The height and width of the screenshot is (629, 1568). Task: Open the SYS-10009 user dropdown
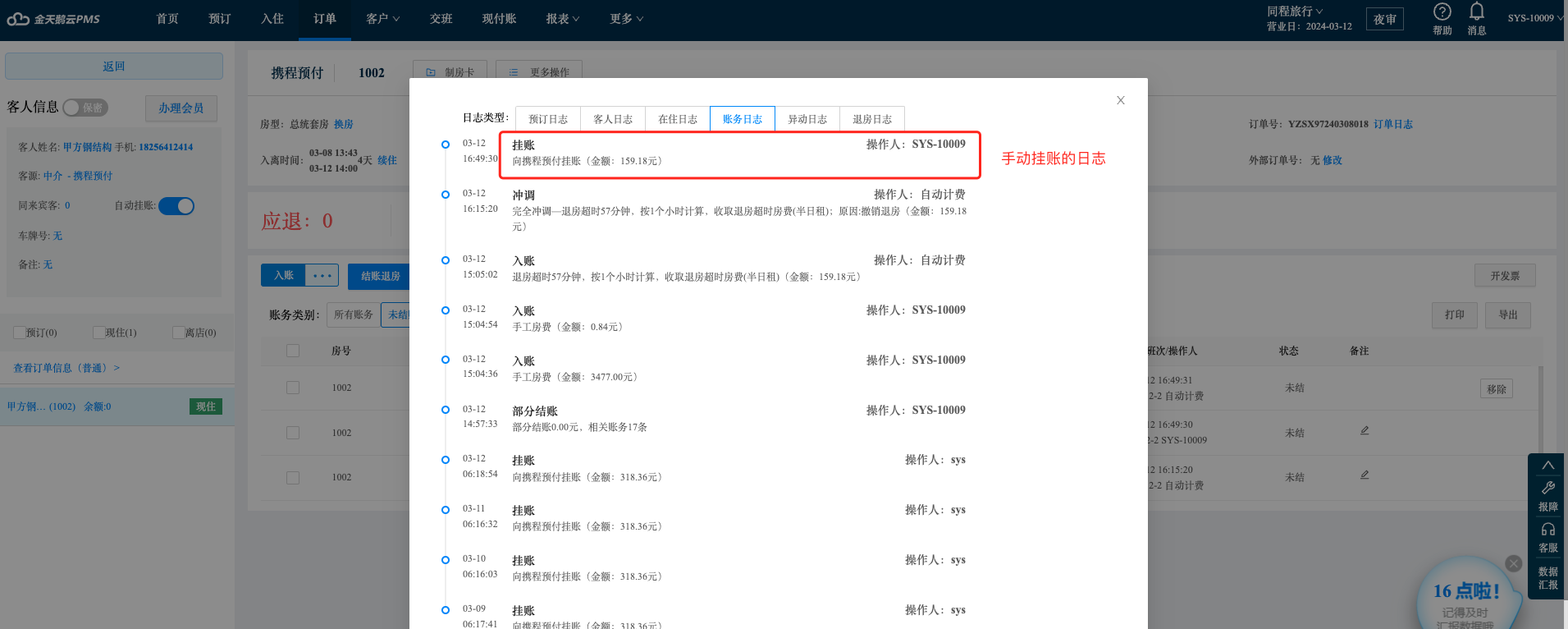(x=1534, y=18)
